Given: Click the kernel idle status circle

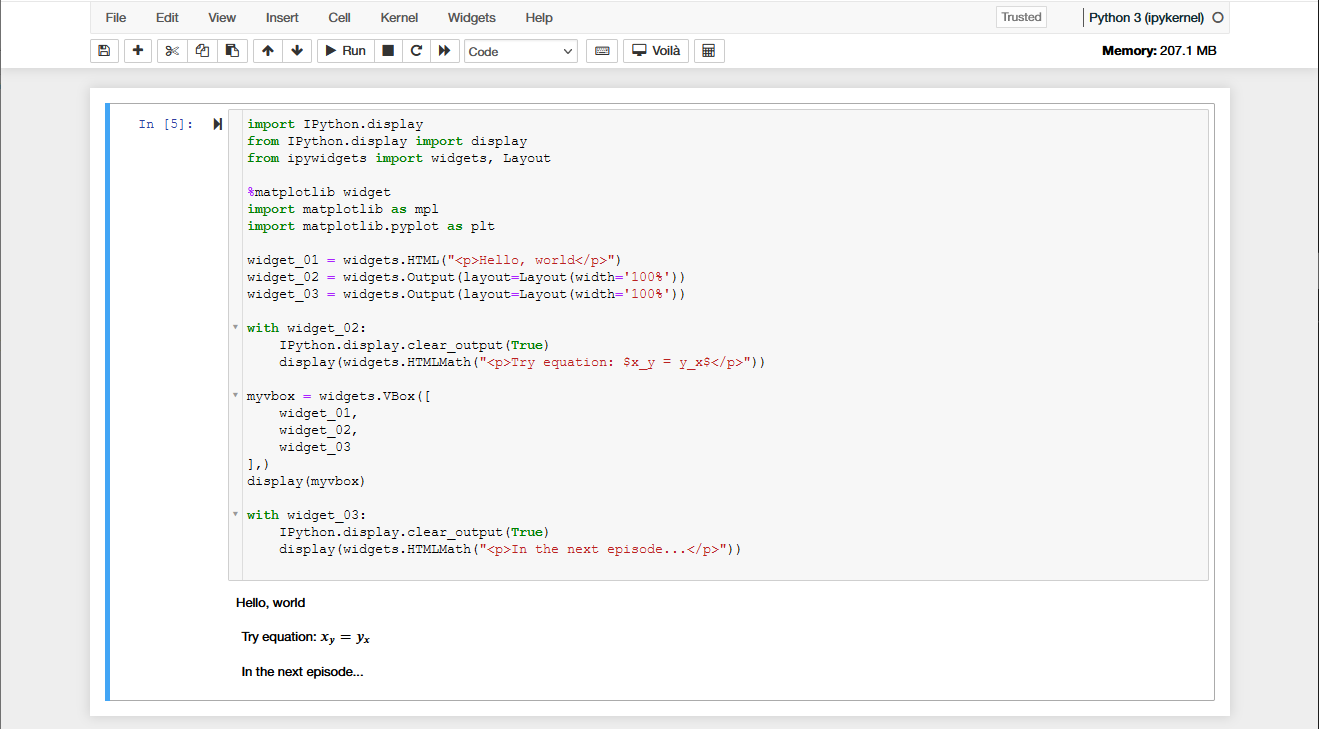Looking at the screenshot, I should (1217, 18).
